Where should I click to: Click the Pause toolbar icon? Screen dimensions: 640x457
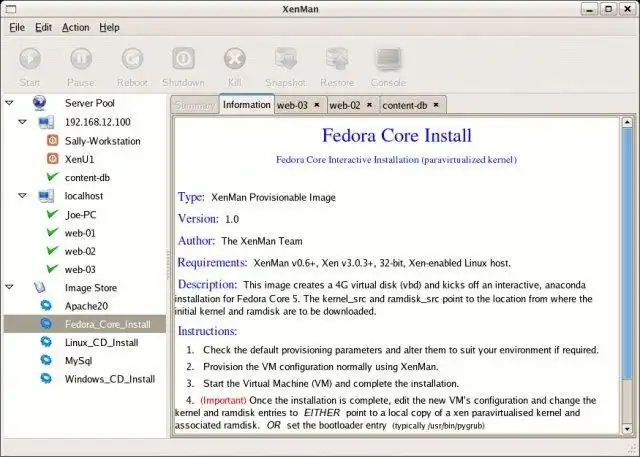(81, 59)
